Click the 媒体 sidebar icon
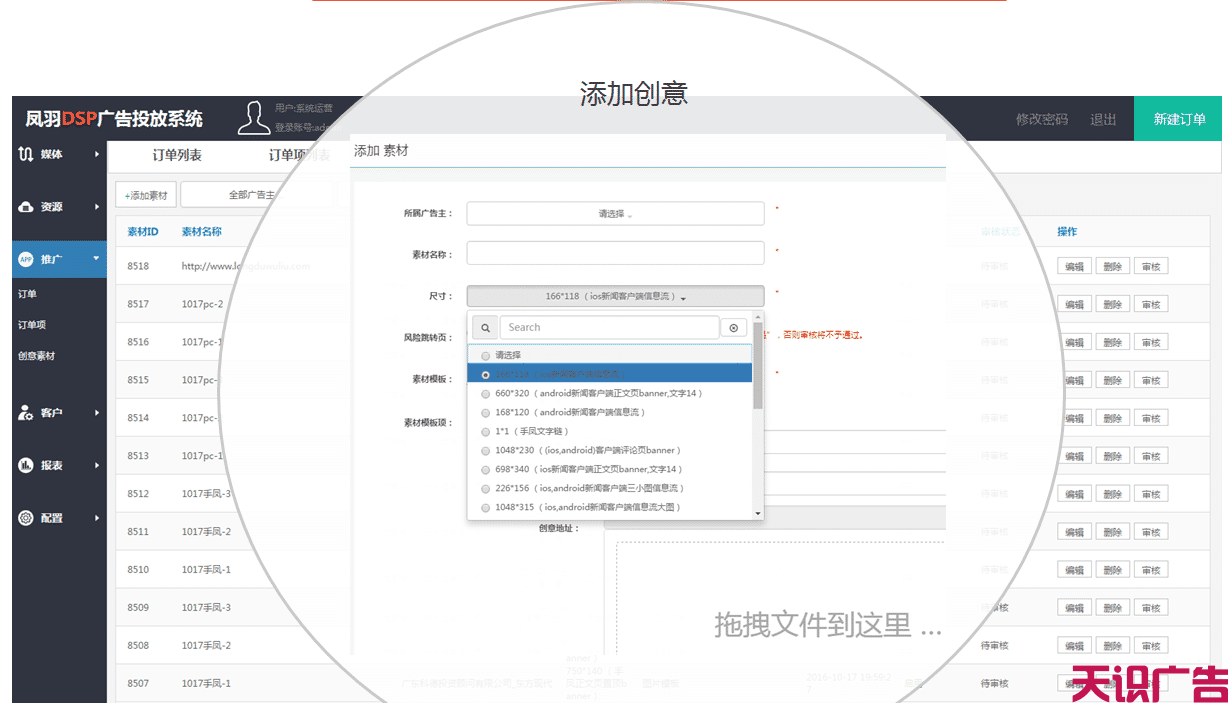Viewport: 1228px width, 703px height. (27, 154)
